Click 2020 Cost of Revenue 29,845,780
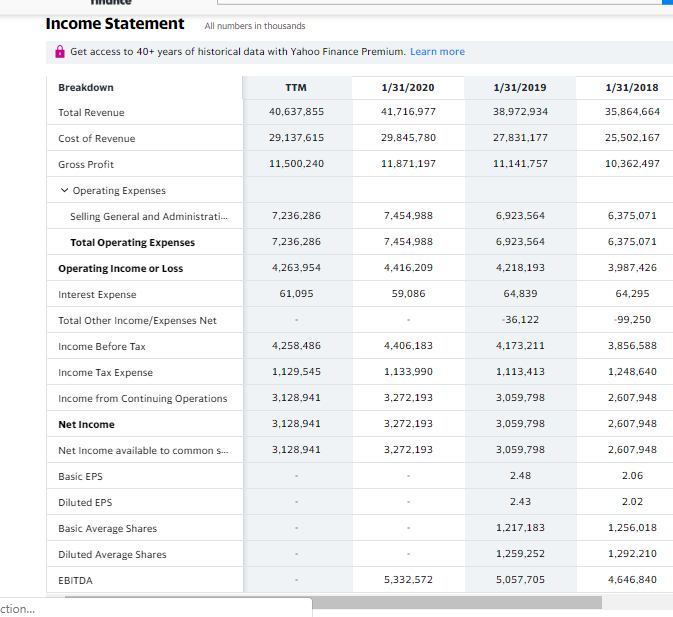Image resolution: width=673 pixels, height=617 pixels. tap(408, 138)
